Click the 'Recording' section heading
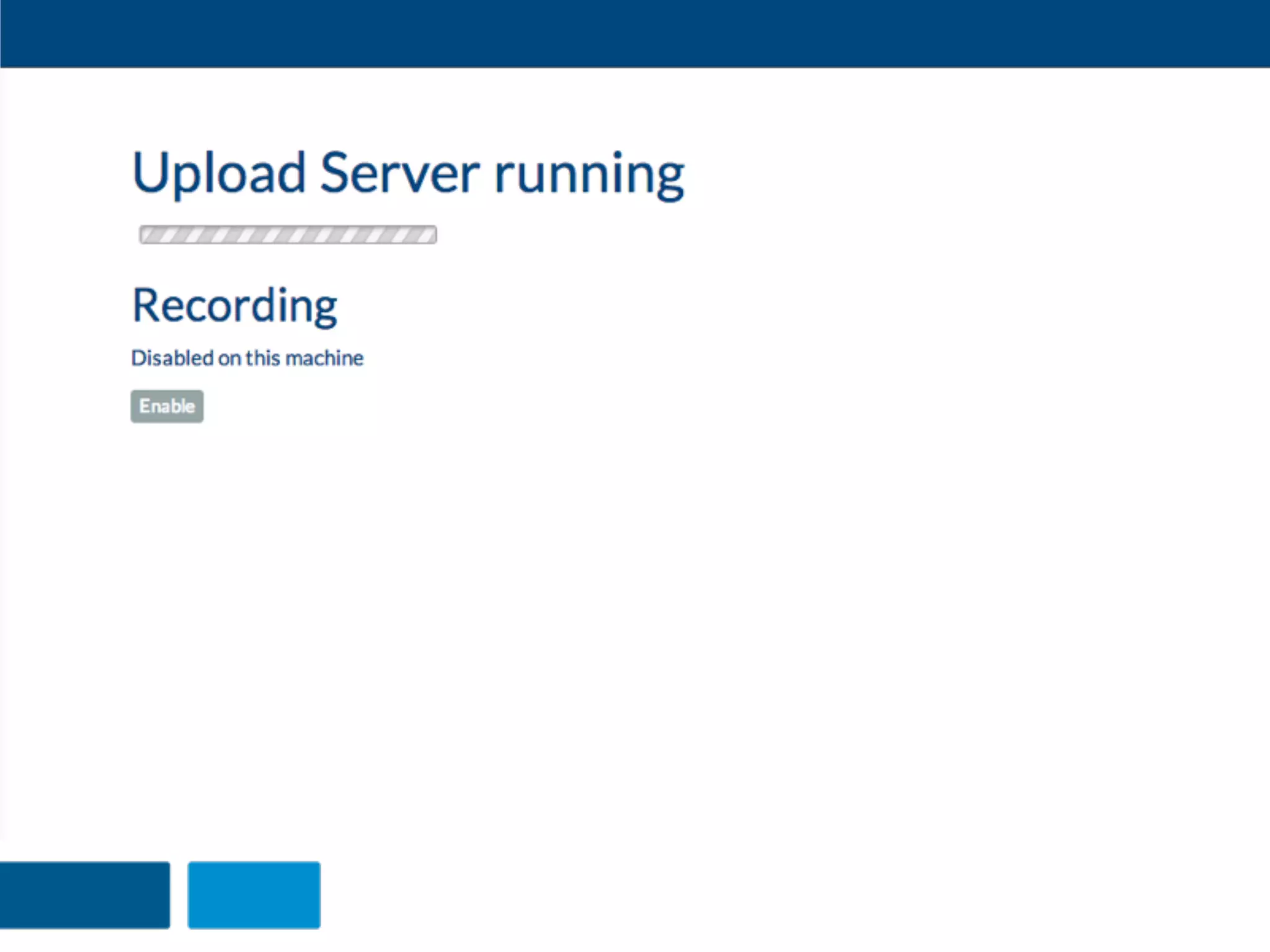1270x952 pixels. [234, 306]
